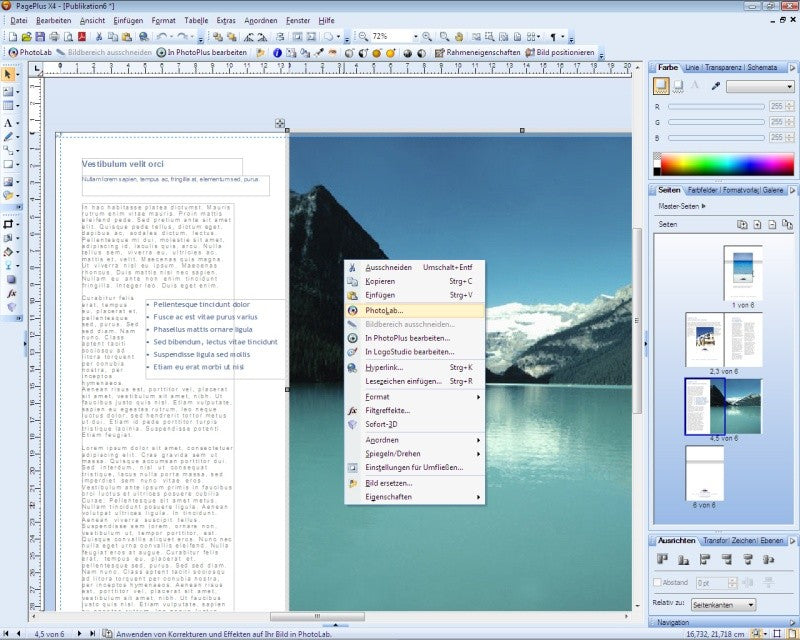Select the Crop tool in left toolbar

coord(8,225)
